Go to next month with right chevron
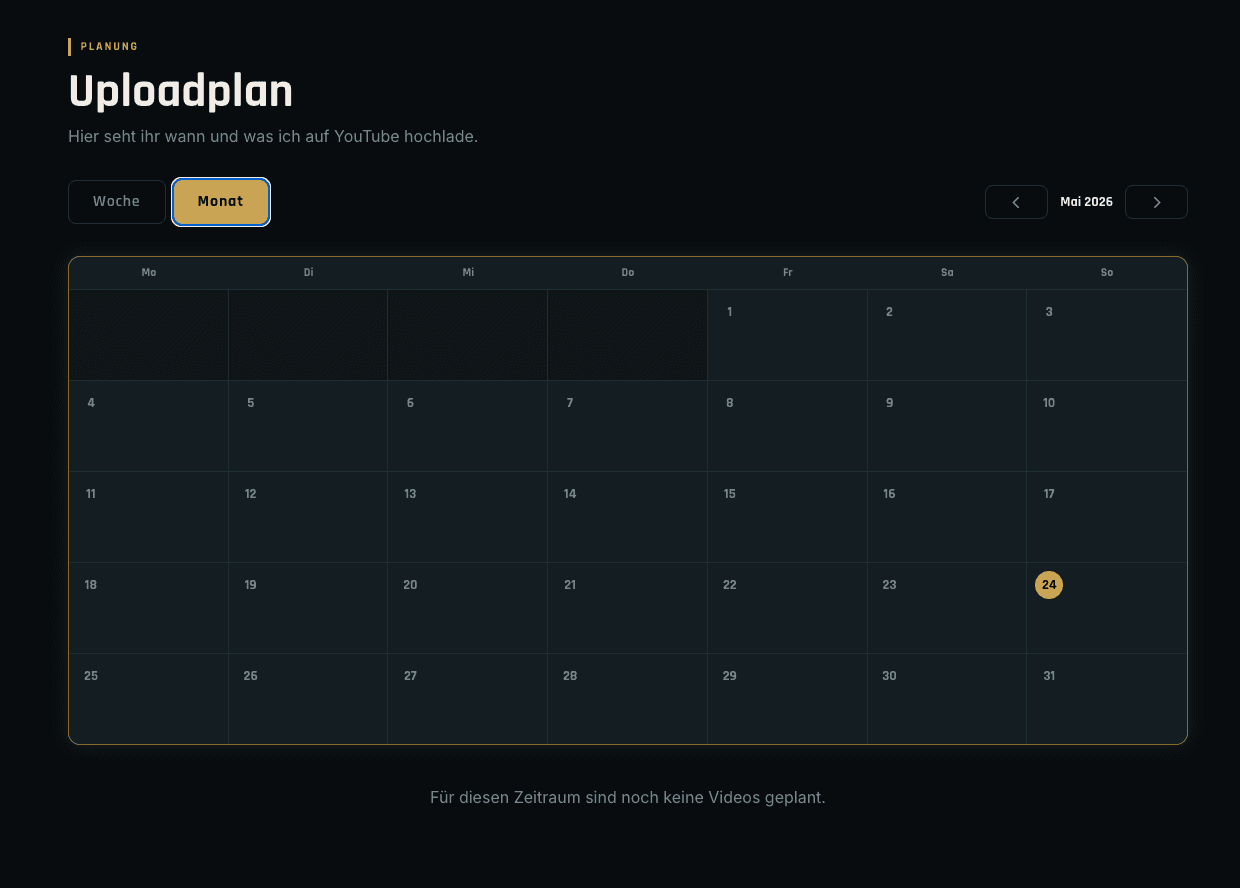 [1156, 202]
